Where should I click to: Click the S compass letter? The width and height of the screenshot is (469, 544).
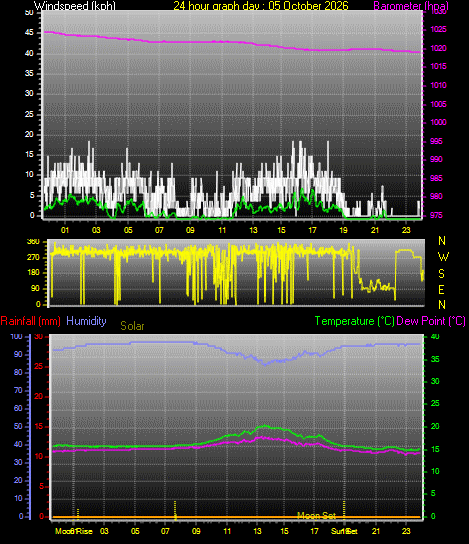click(x=441, y=274)
